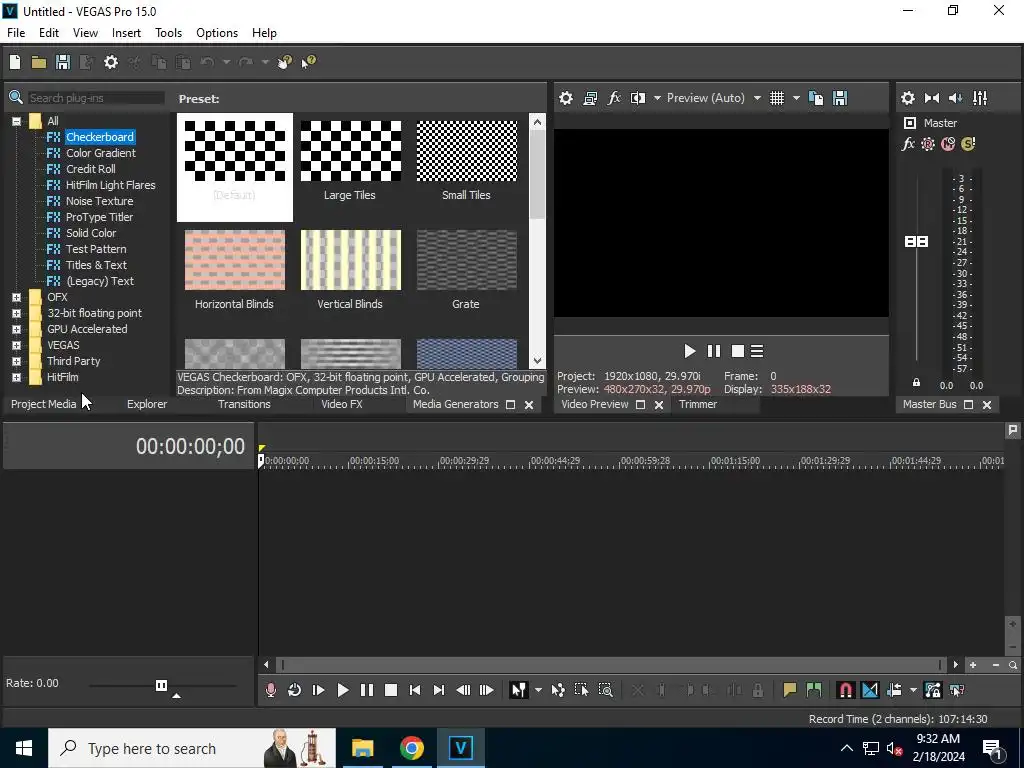The height and width of the screenshot is (768, 1024).
Task: Toggle Lock Envelopes to Events icon
Action: point(933,690)
